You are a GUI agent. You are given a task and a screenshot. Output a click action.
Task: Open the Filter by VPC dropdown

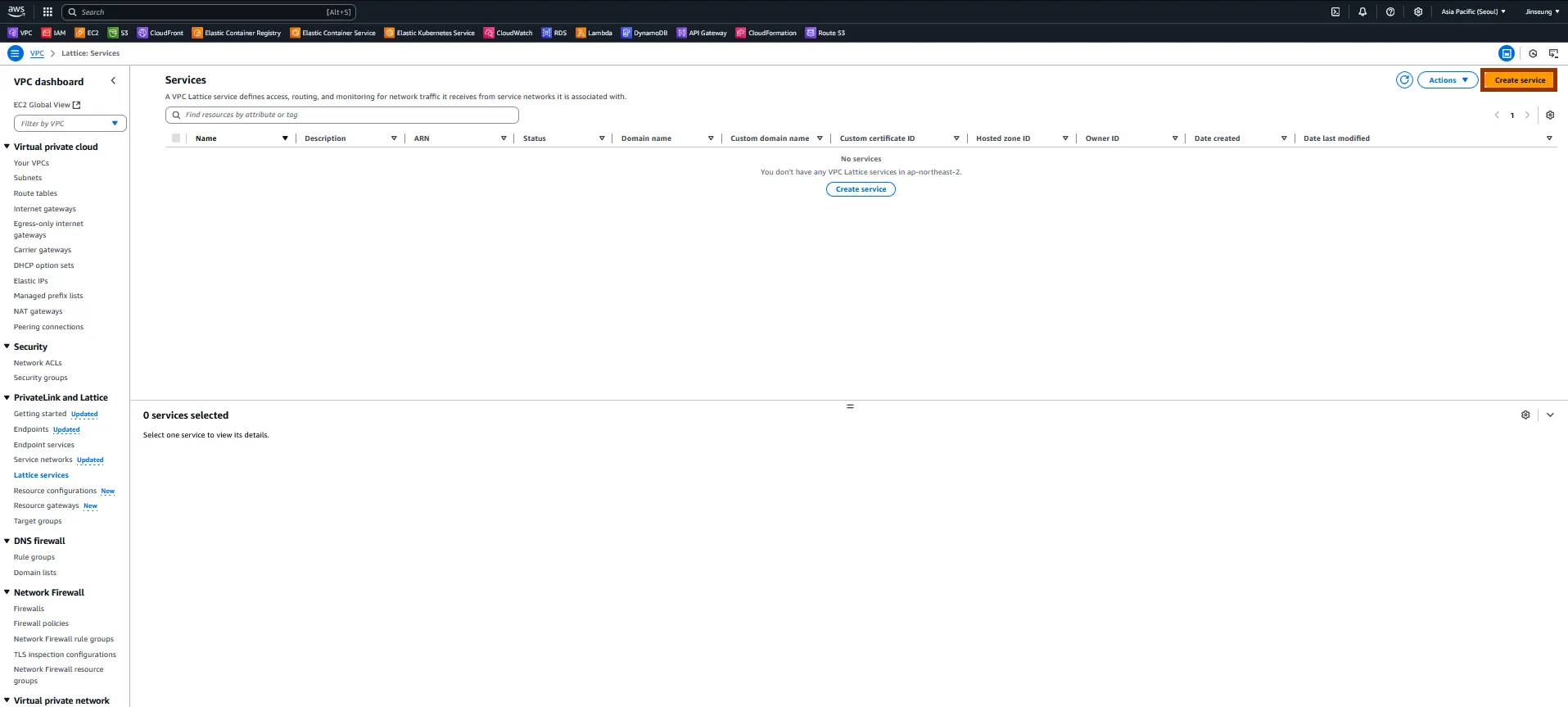click(70, 124)
